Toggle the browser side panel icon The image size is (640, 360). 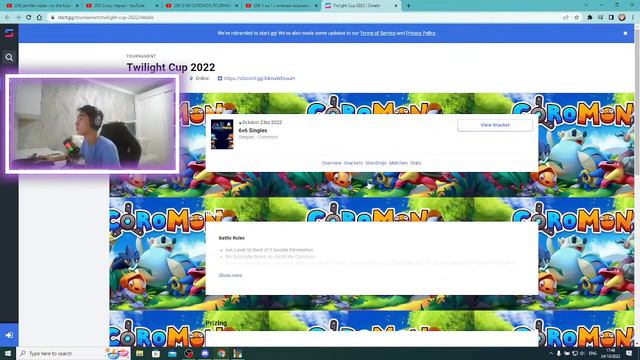(611, 18)
